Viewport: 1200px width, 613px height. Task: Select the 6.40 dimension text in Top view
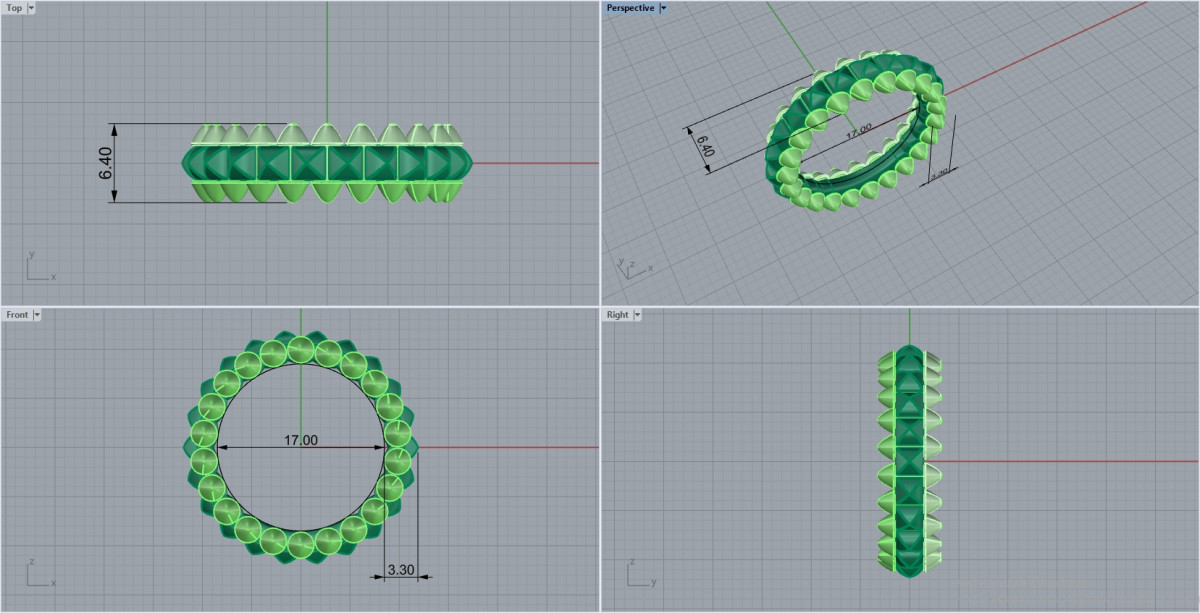tap(106, 163)
